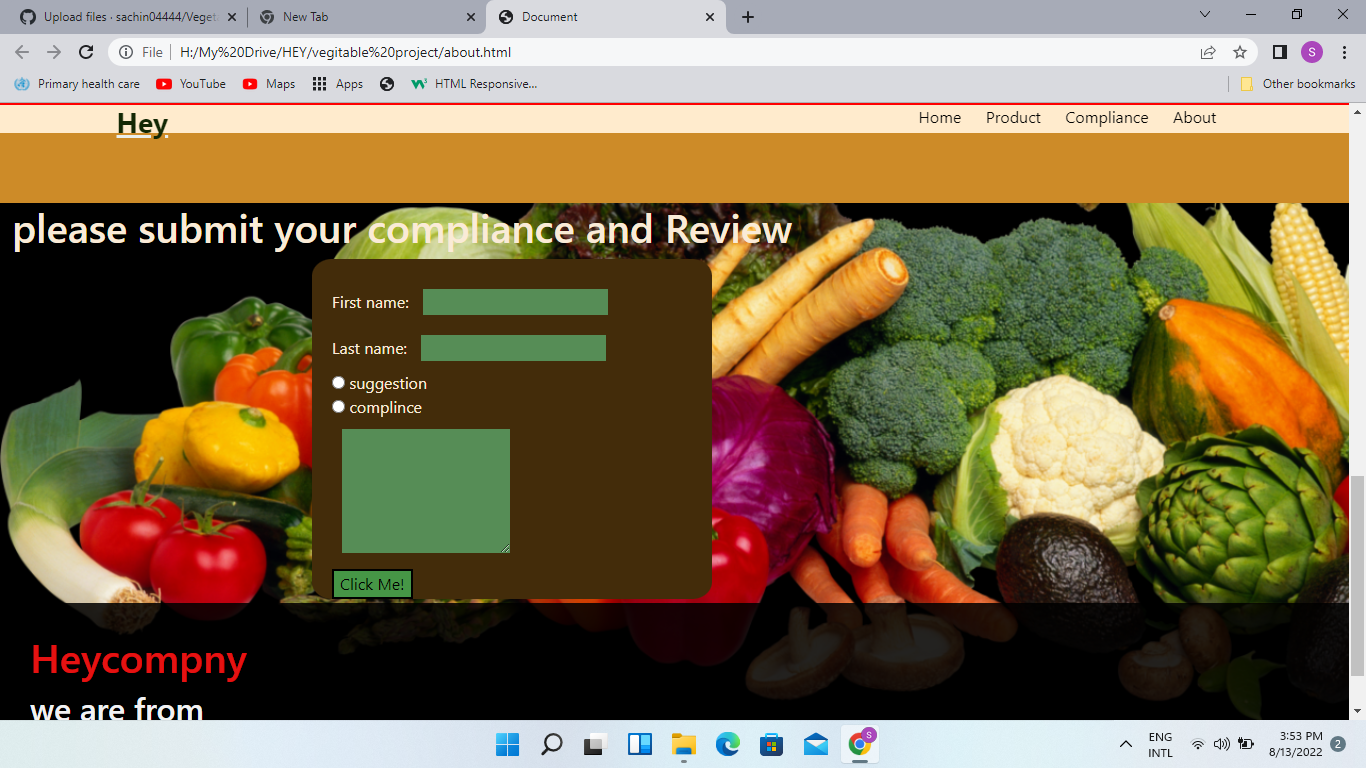
Task: Click inside the First name field
Action: point(515,301)
